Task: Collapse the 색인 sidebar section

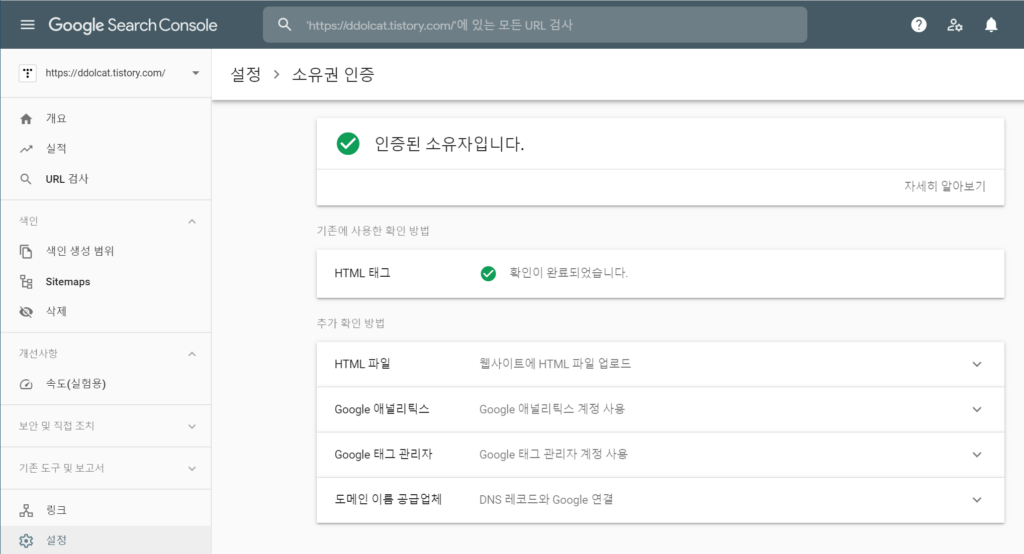Action: pyautogui.click(x=192, y=221)
